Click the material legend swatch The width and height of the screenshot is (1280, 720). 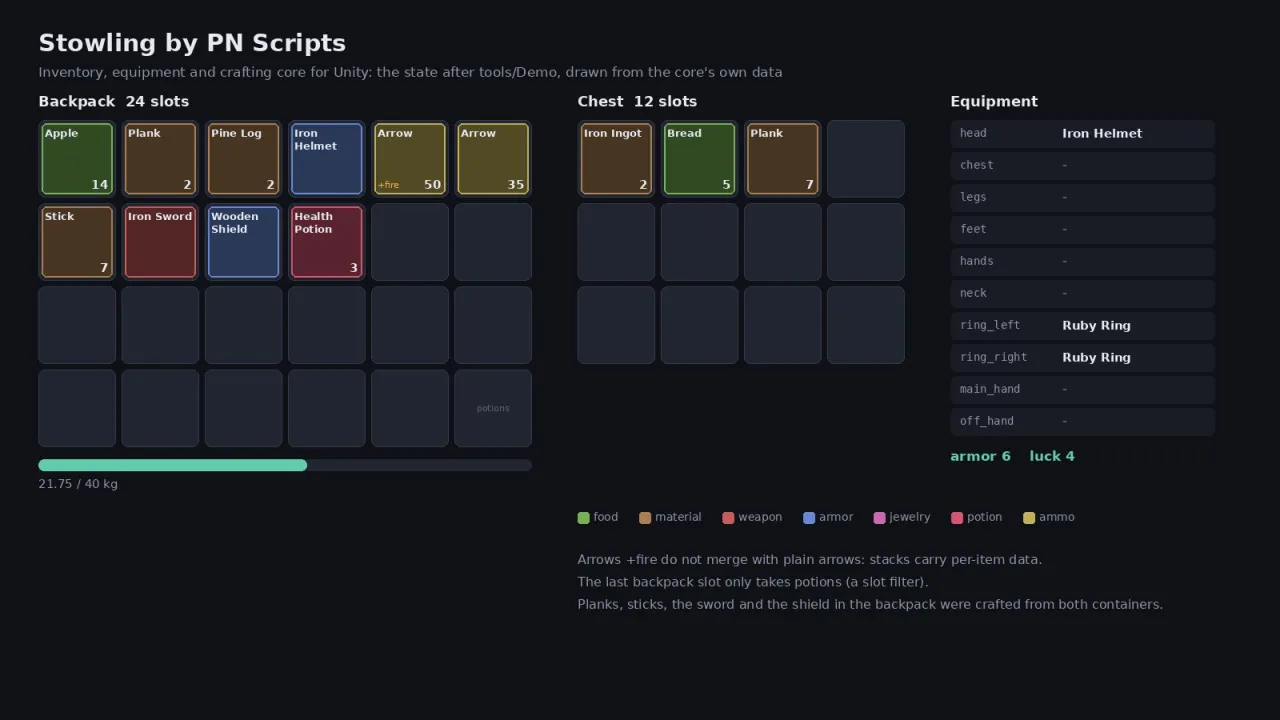click(645, 518)
